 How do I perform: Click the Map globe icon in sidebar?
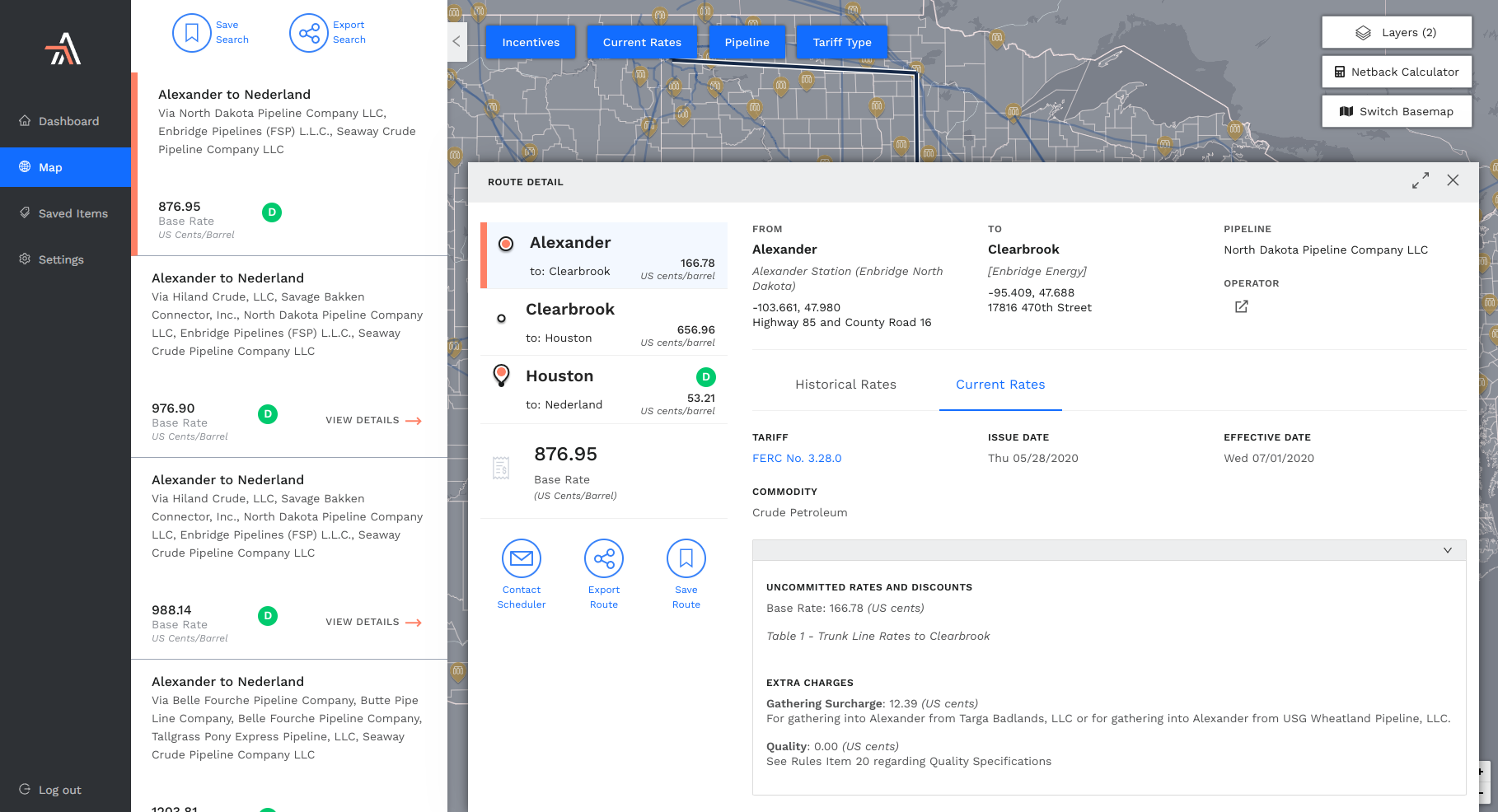(25, 166)
